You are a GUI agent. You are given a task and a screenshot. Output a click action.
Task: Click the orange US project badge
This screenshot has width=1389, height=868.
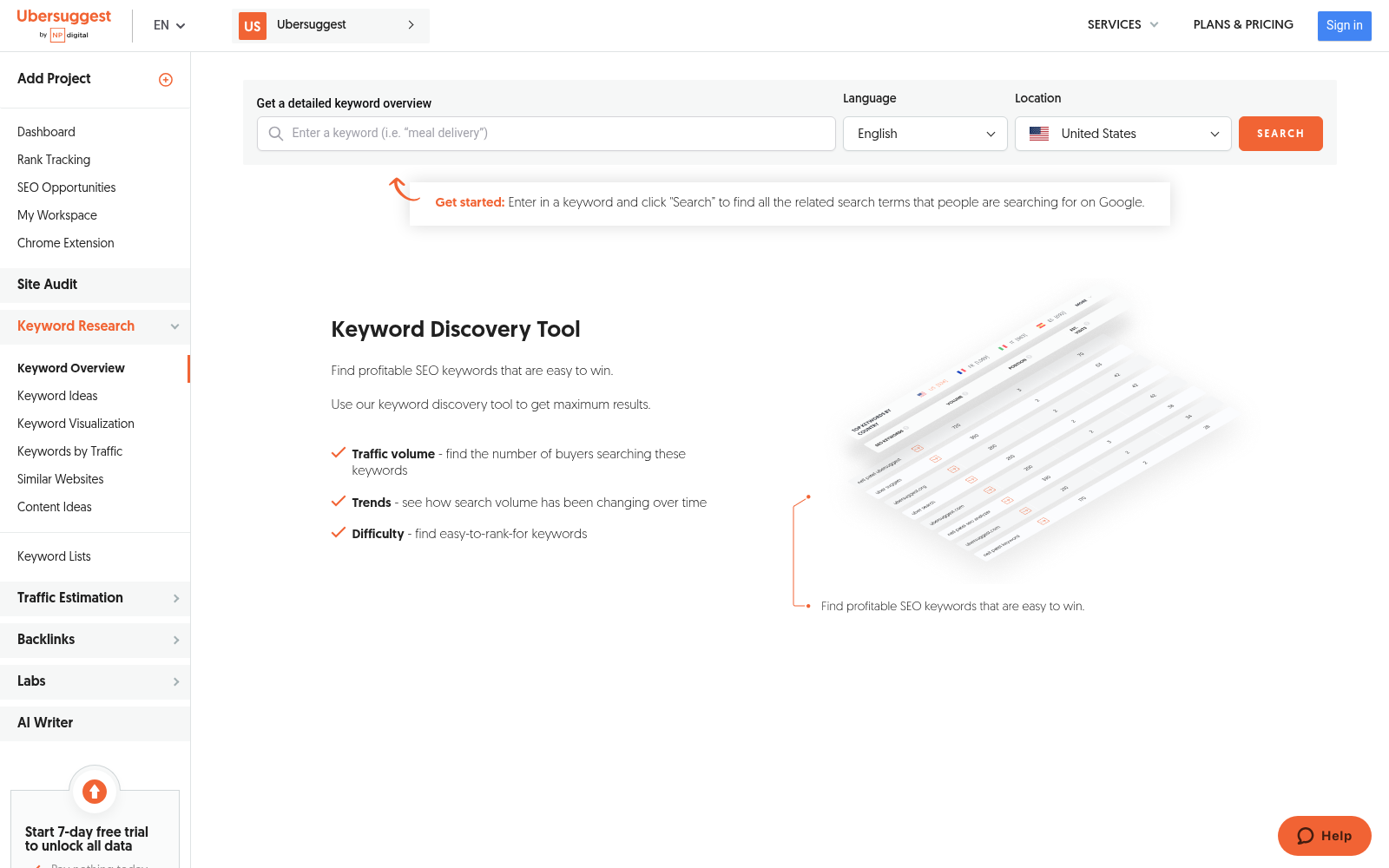coord(253,26)
